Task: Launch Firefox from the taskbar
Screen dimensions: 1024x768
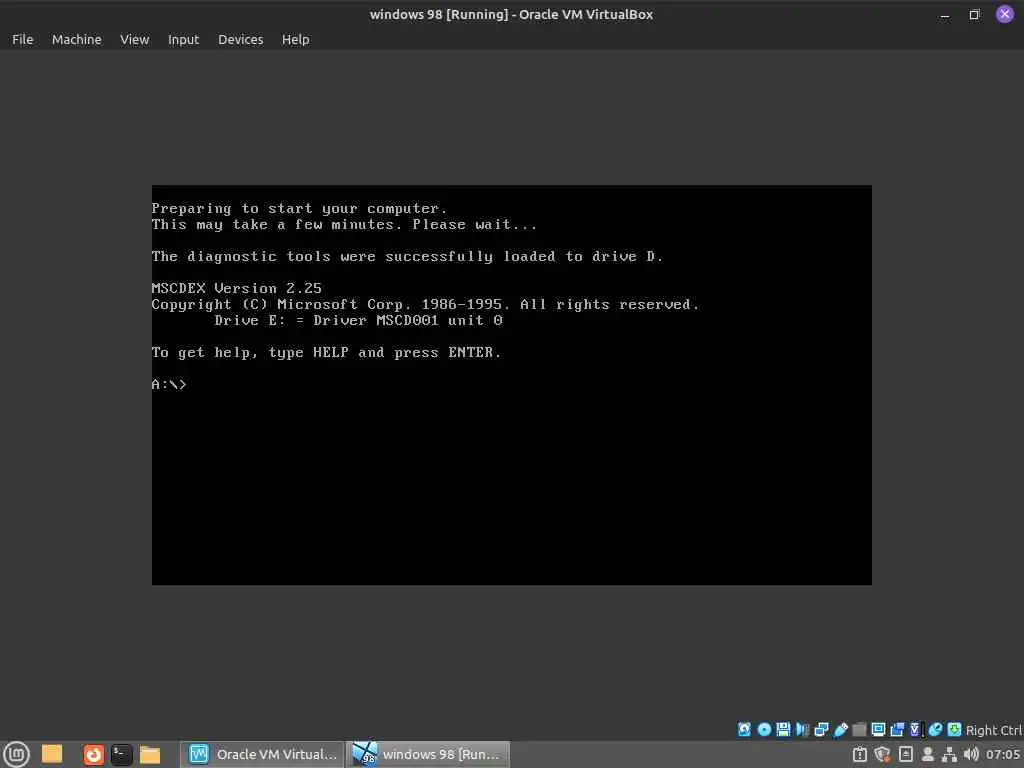Action: coord(93,754)
